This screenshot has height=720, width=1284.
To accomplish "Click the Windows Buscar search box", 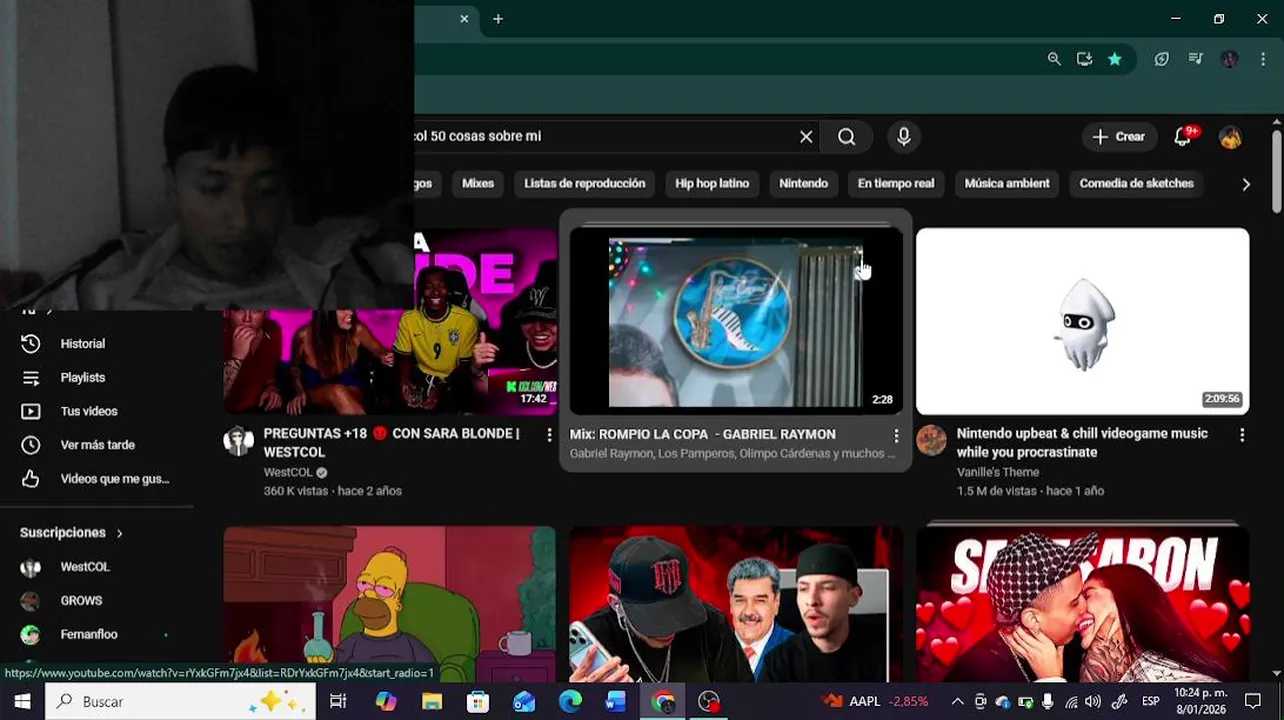I will click(180, 701).
